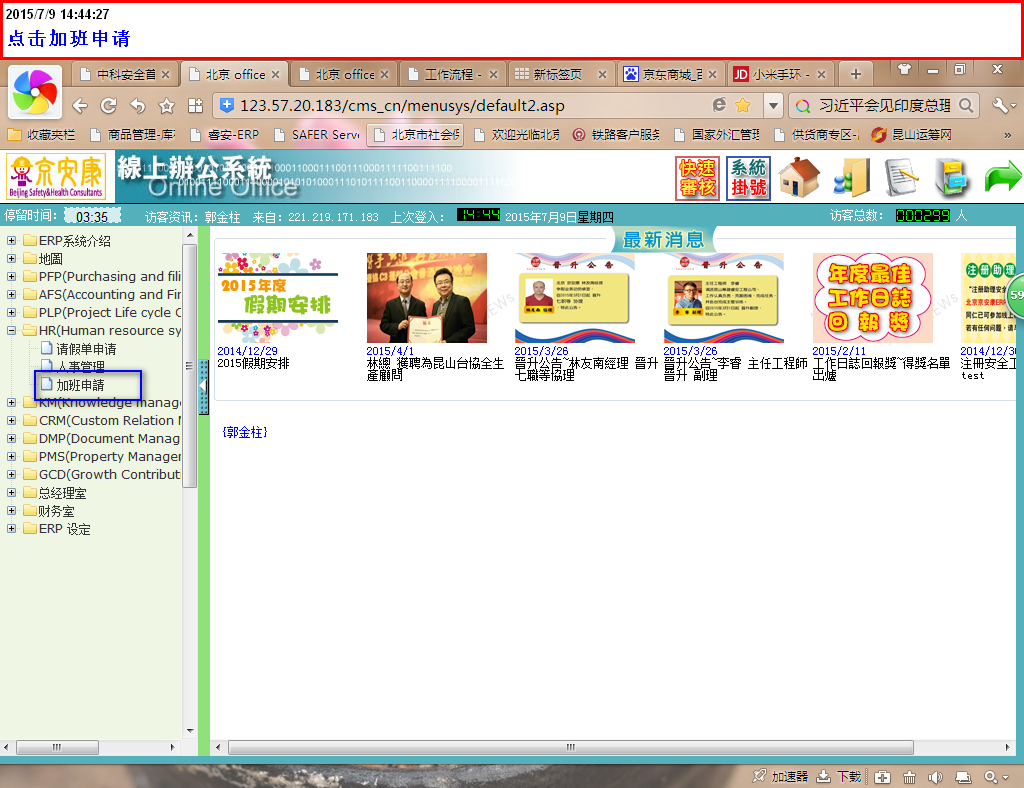The image size is (1024, 788).
Task: Click the speaker mute icon in status bar
Action: (936, 777)
